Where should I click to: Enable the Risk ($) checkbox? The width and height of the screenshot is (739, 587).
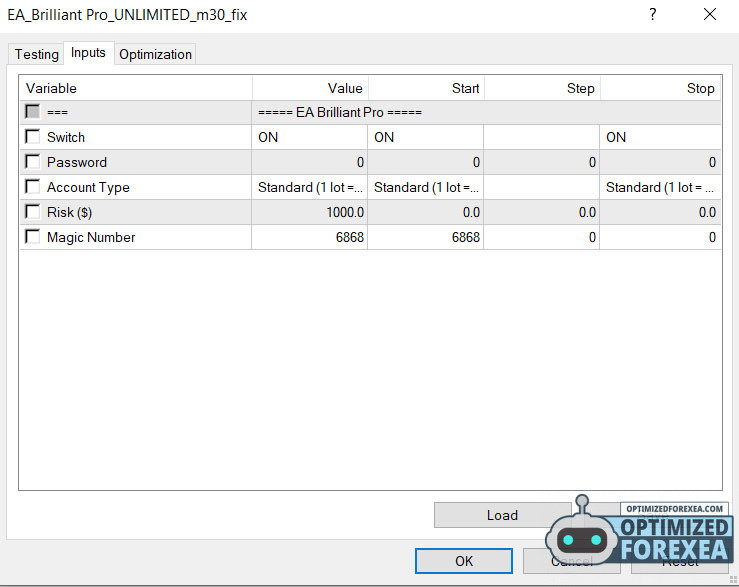33,212
